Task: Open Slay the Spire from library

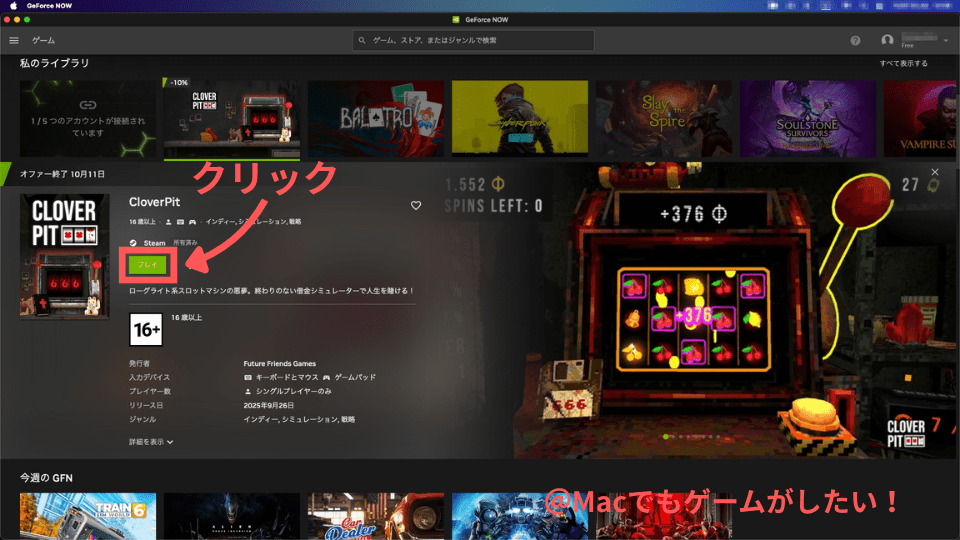Action: [x=663, y=118]
